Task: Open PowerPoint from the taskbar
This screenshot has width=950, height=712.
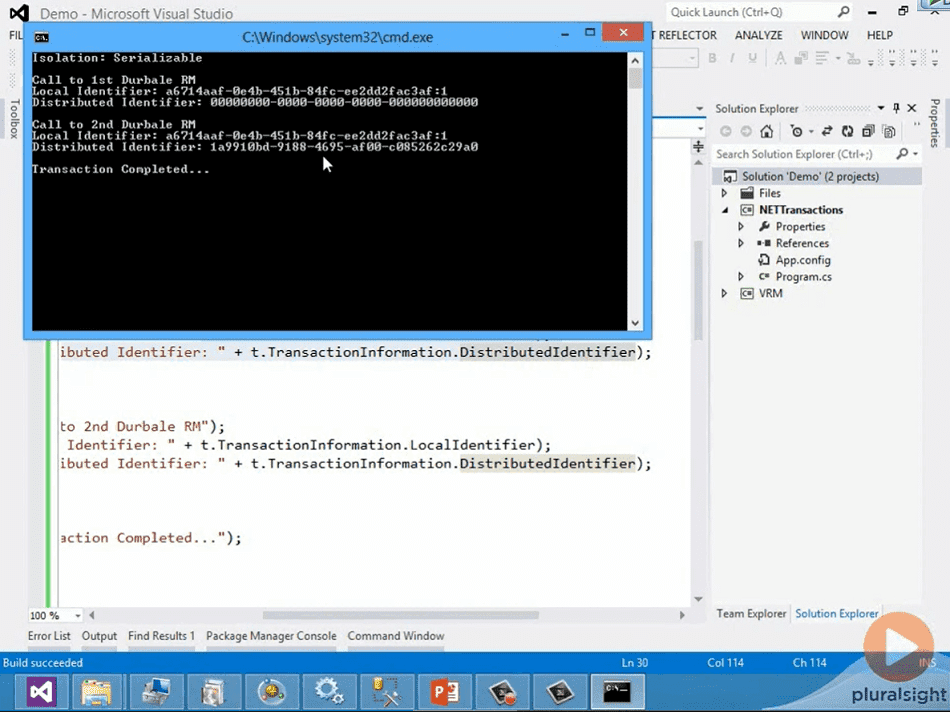Action: 445,692
